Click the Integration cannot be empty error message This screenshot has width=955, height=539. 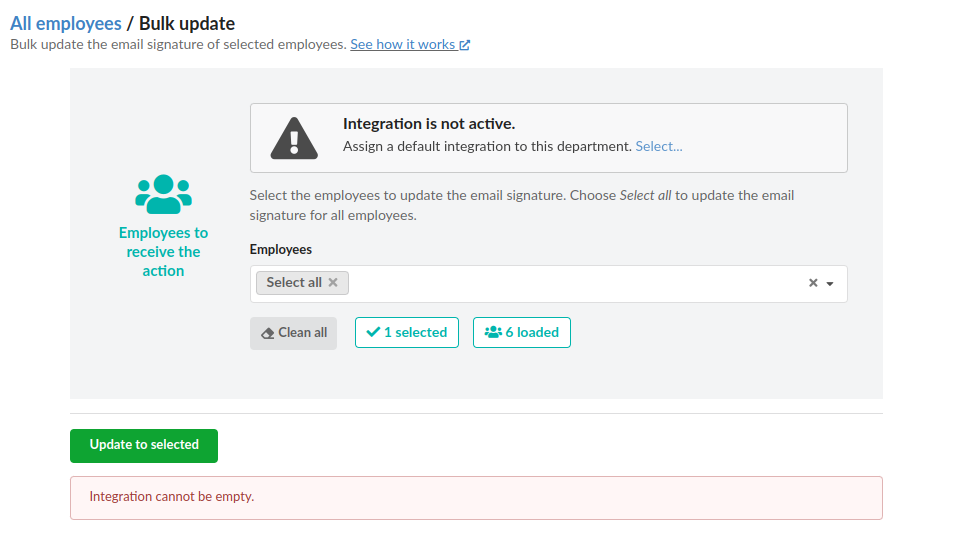point(172,496)
